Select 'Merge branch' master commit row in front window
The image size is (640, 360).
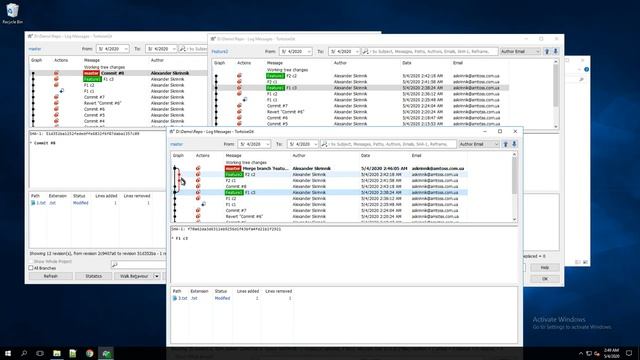click(x=319, y=168)
